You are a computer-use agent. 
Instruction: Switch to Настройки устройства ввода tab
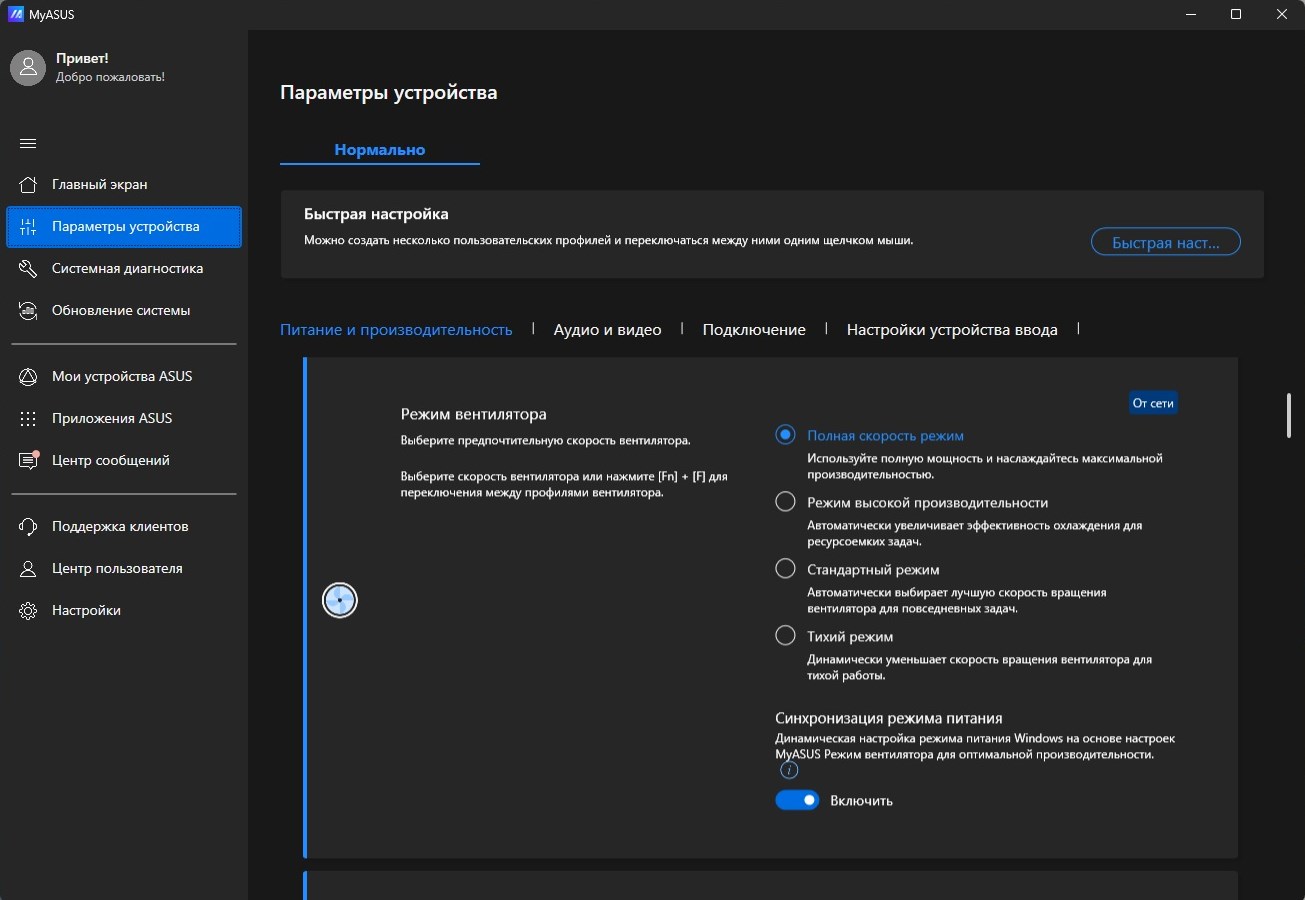952,329
